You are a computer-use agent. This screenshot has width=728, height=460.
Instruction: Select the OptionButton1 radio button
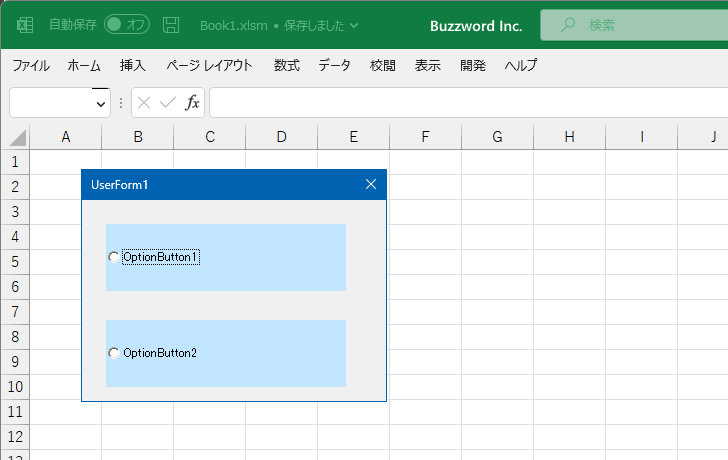pyautogui.click(x=113, y=257)
